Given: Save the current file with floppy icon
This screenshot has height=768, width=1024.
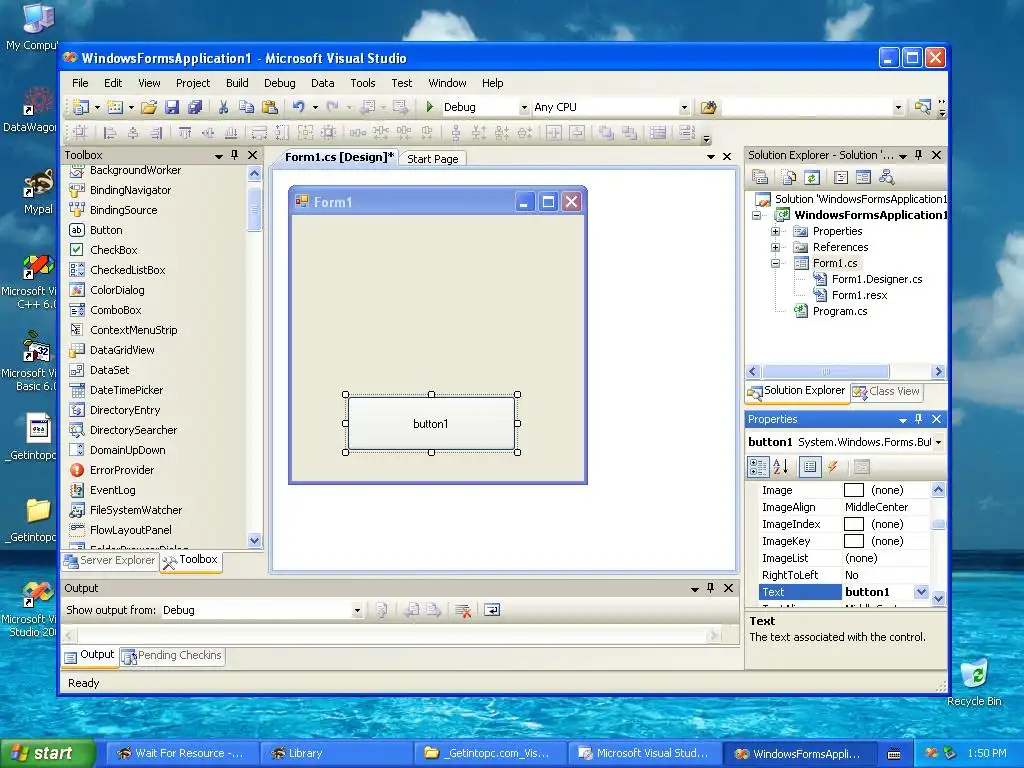Looking at the screenshot, I should pos(172,107).
